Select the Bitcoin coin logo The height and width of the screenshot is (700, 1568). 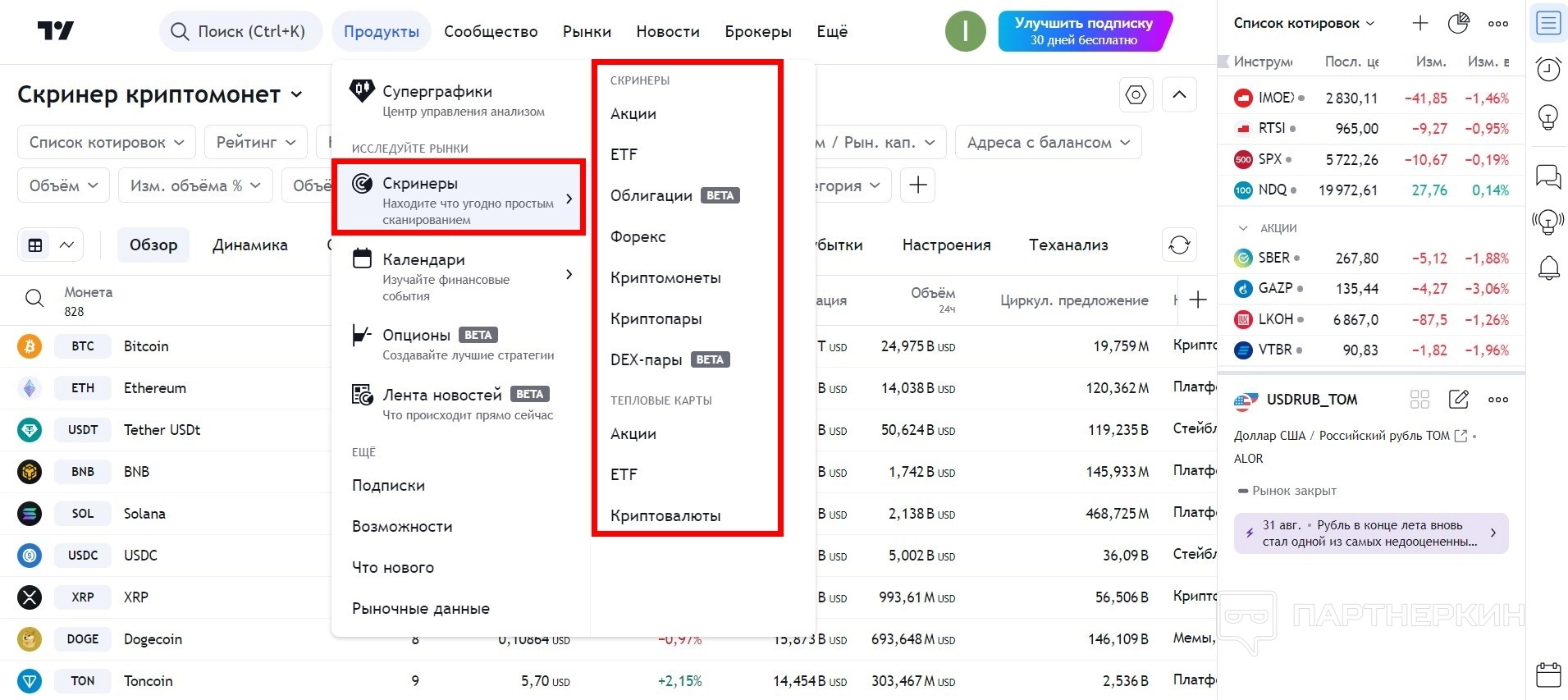pos(30,346)
